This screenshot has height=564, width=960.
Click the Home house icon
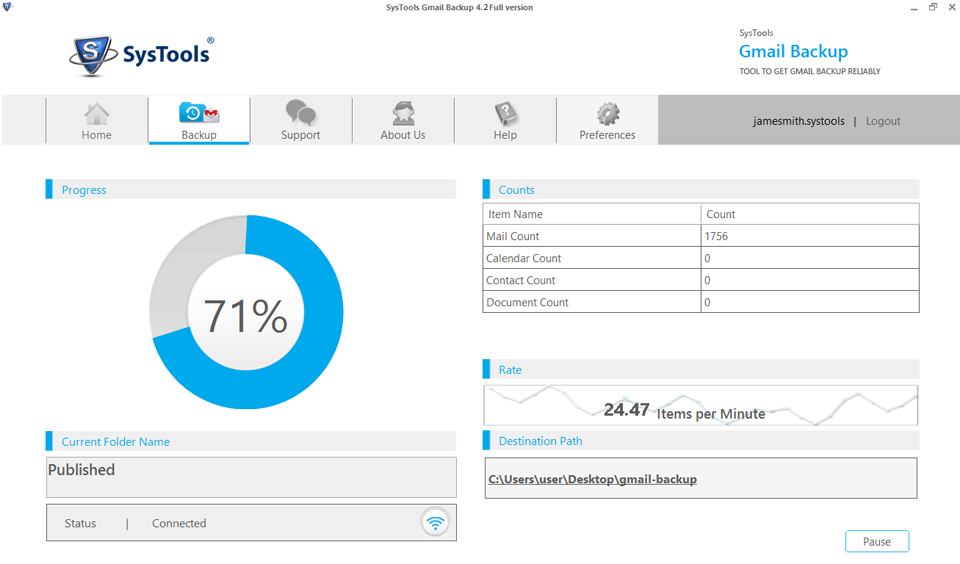[97, 113]
